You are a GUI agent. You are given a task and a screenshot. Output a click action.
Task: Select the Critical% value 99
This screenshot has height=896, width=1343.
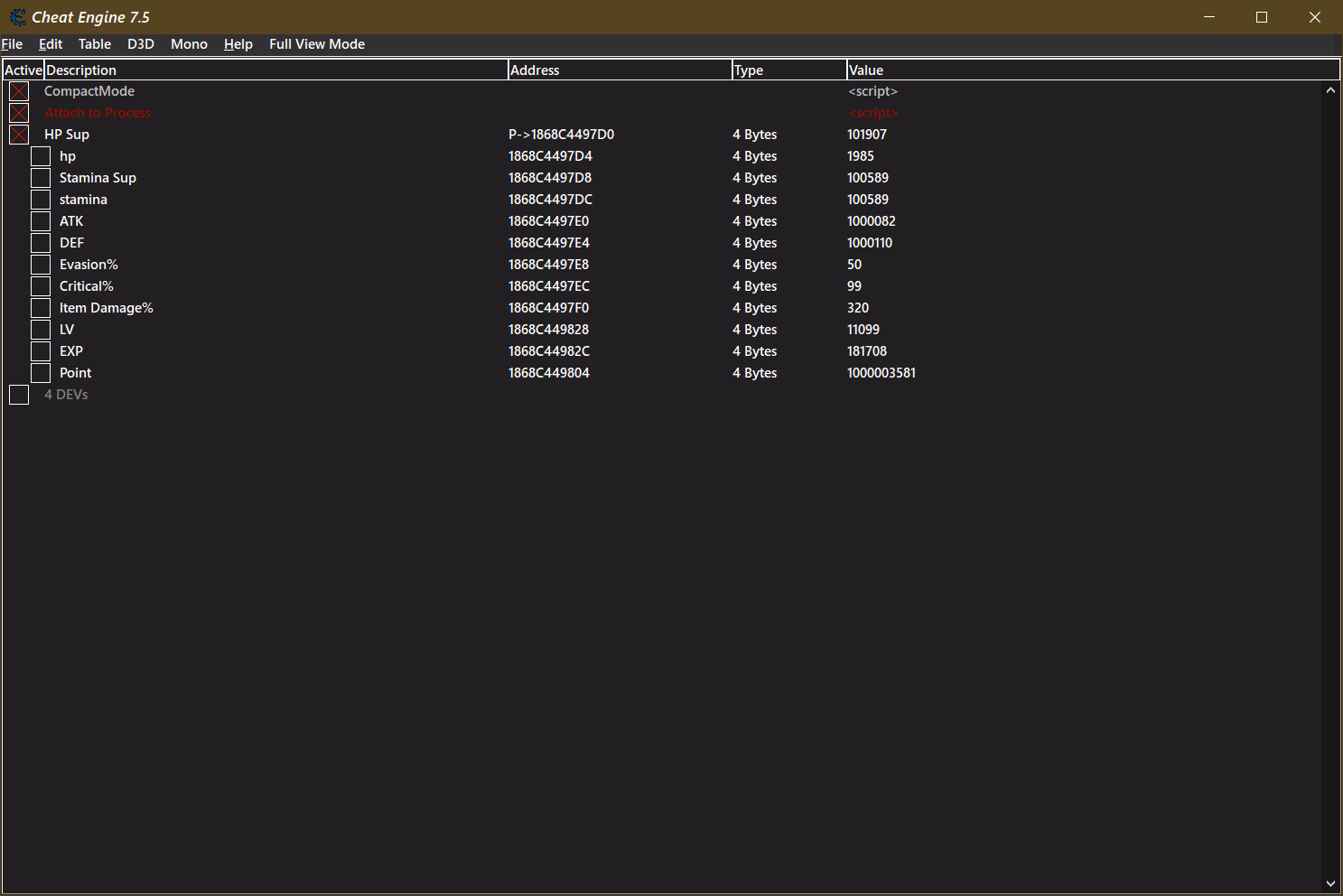point(854,286)
